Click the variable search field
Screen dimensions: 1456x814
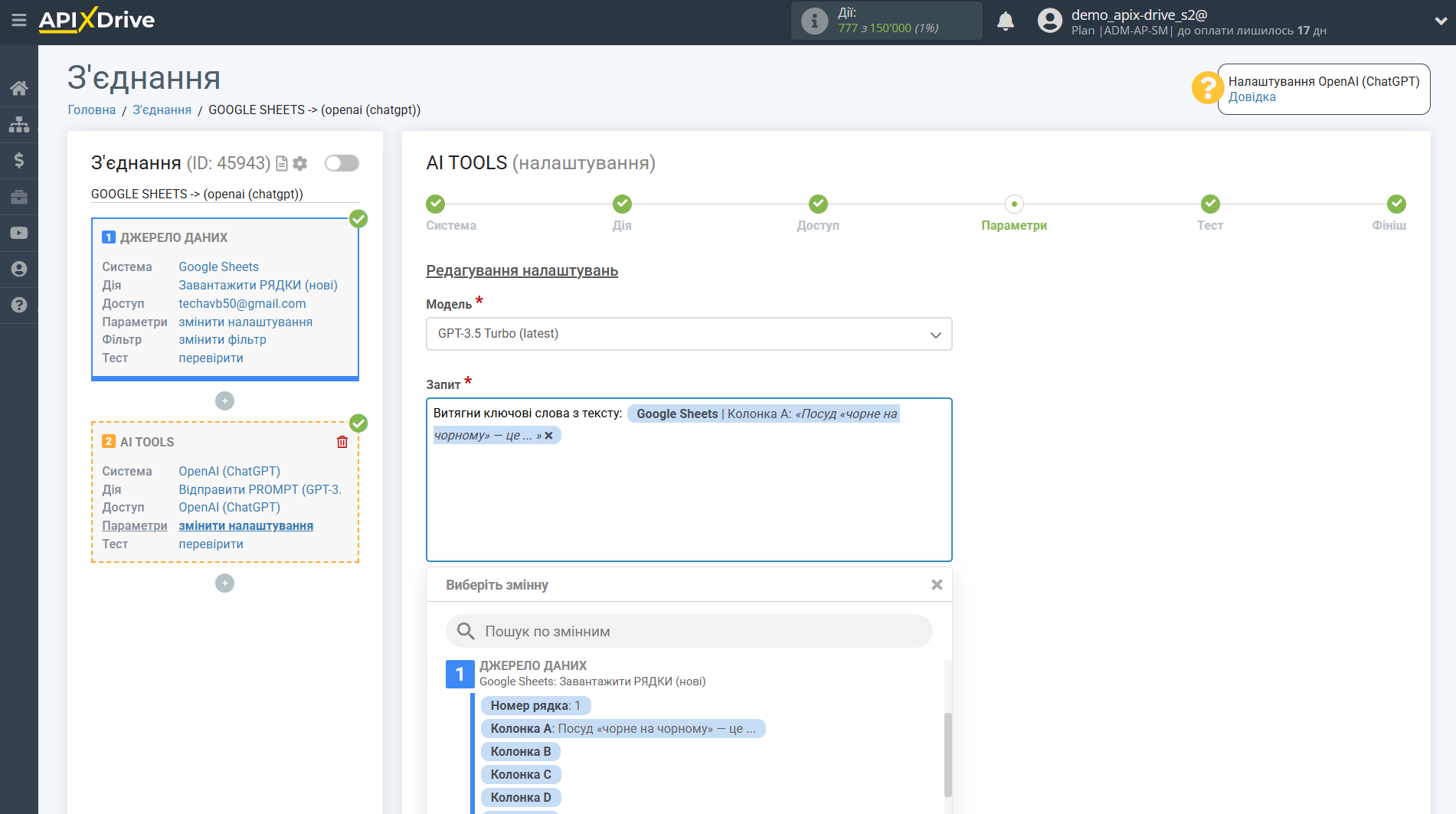689,631
